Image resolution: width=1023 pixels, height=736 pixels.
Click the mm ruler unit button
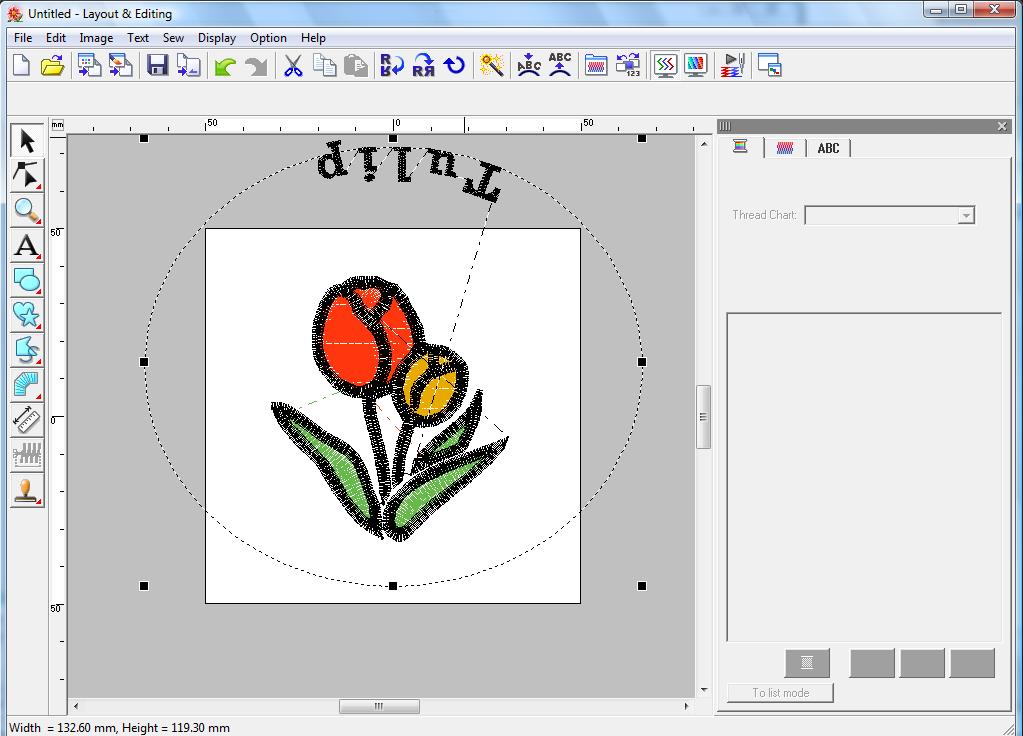pyautogui.click(x=58, y=125)
